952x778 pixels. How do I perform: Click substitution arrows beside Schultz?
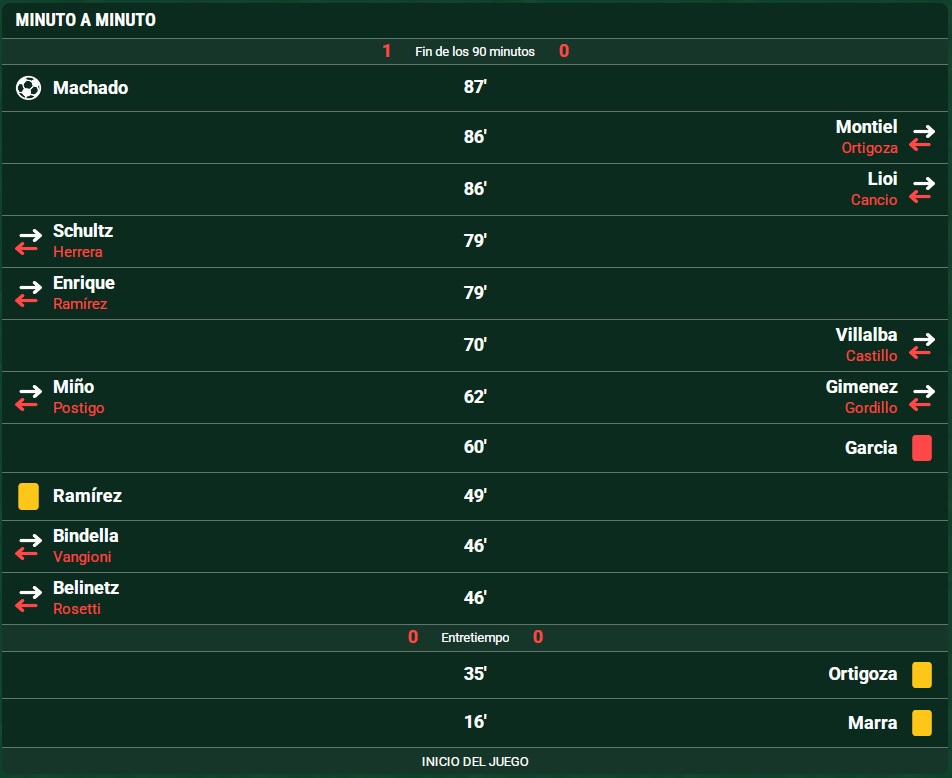pos(29,242)
